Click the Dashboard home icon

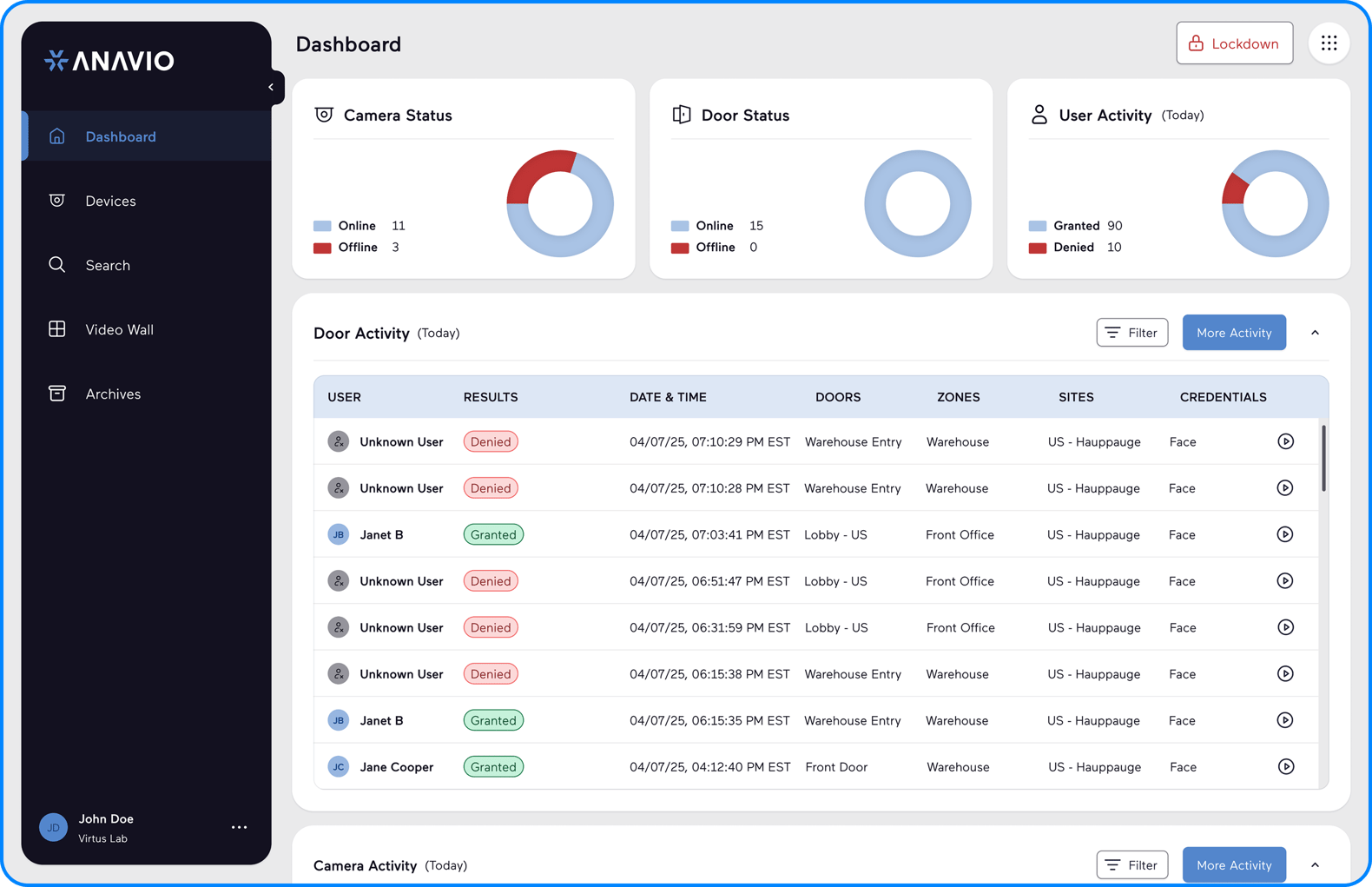click(57, 136)
